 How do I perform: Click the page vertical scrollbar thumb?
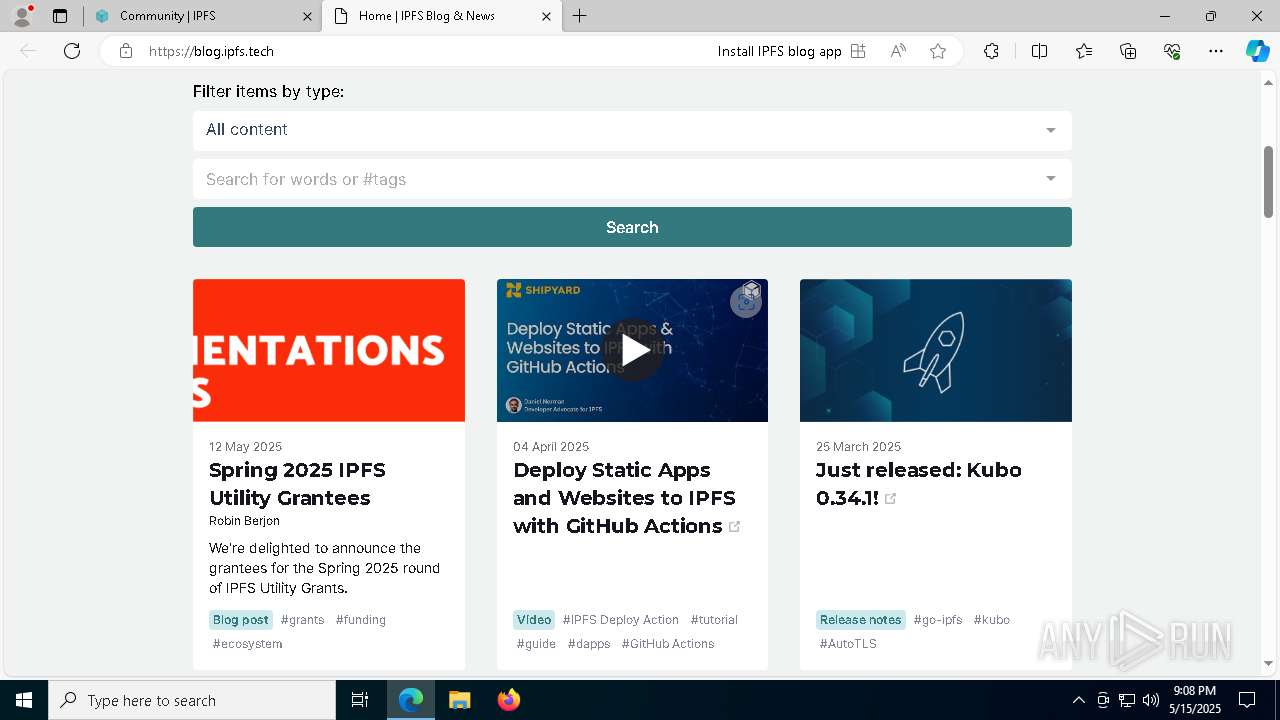coord(1268,181)
